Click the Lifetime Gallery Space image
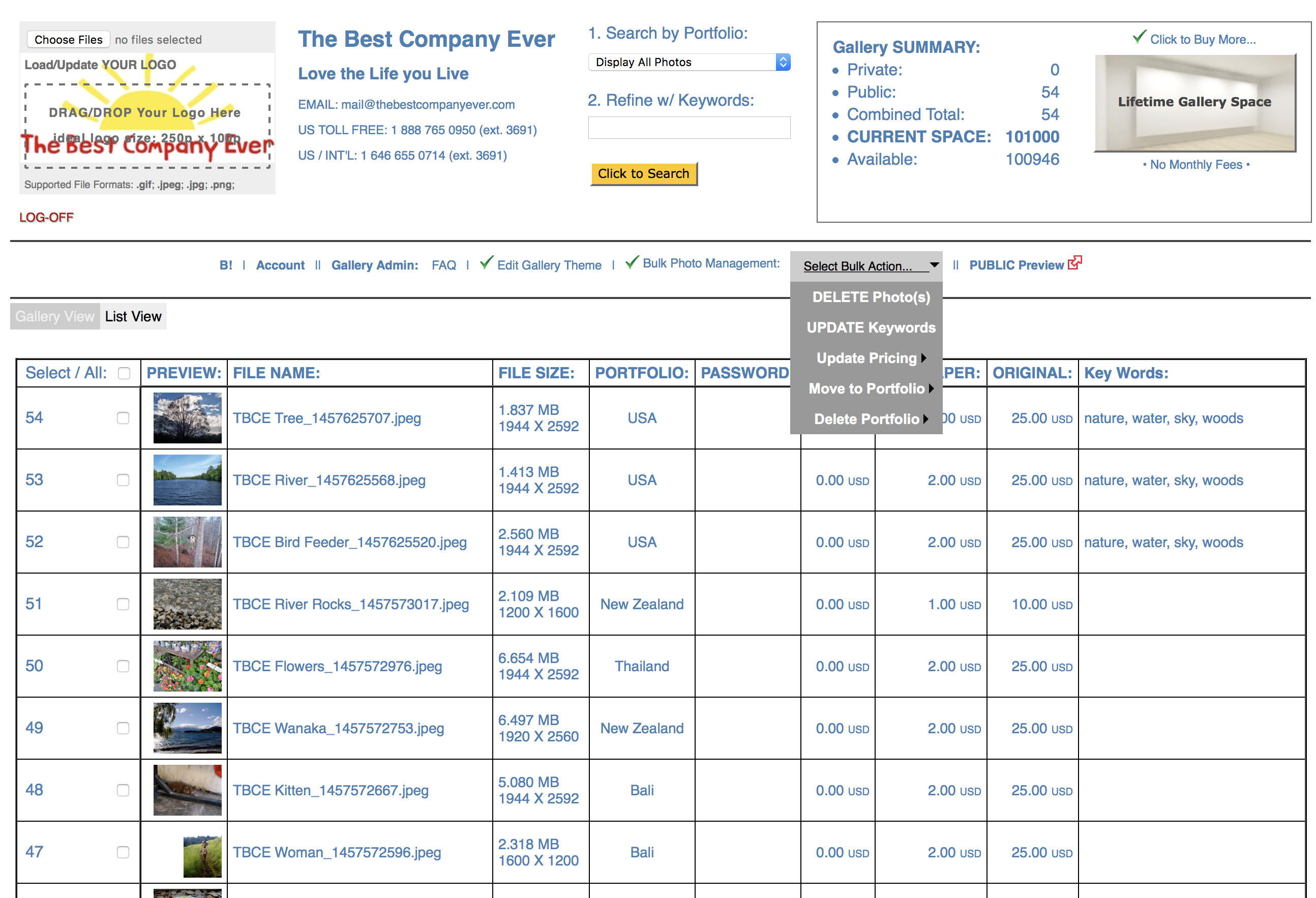The width and height of the screenshot is (1316, 898). [1194, 103]
